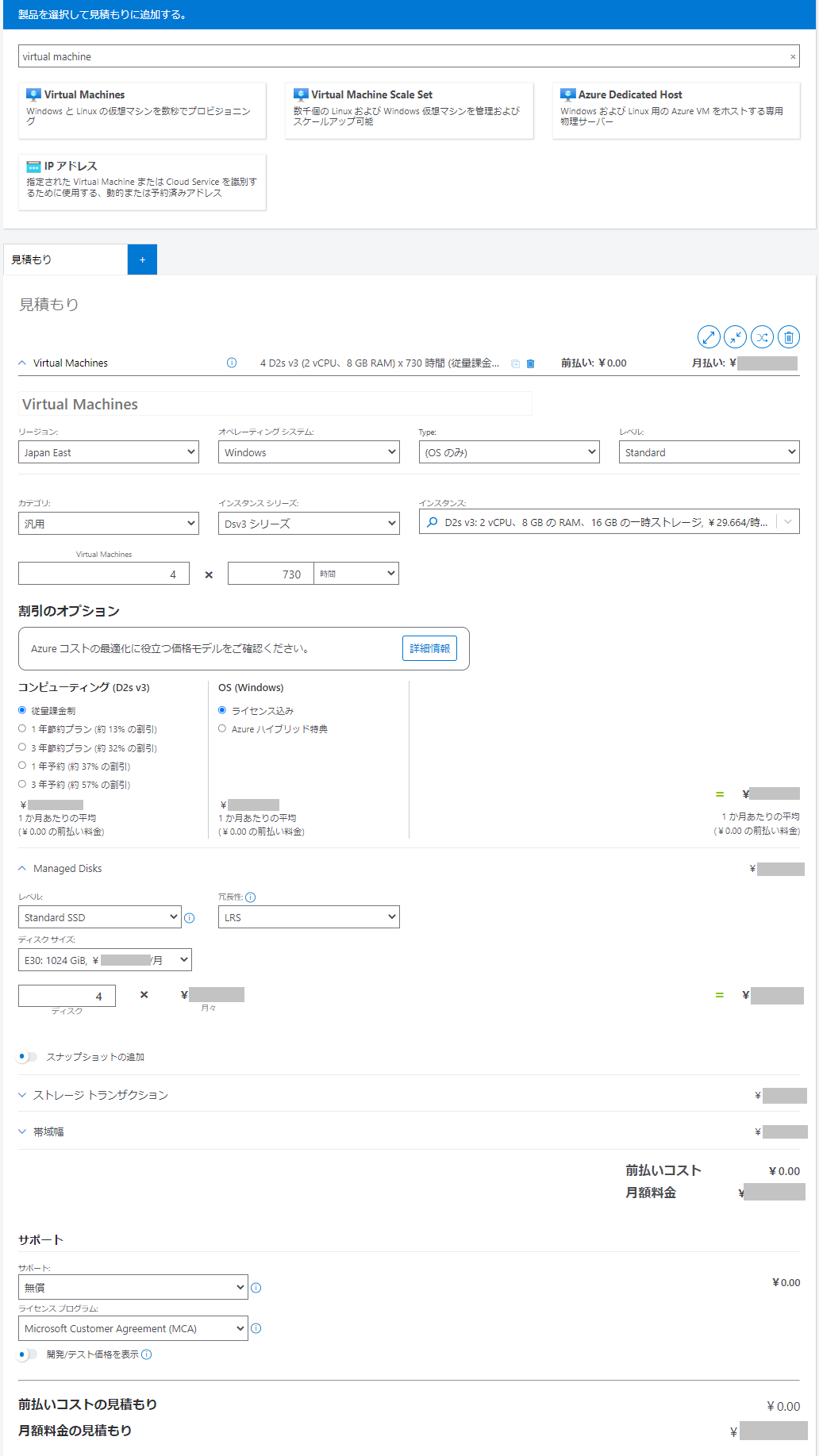Focus the product search box
Image resolution: width=819 pixels, height=1456 pixels.
pos(409,56)
